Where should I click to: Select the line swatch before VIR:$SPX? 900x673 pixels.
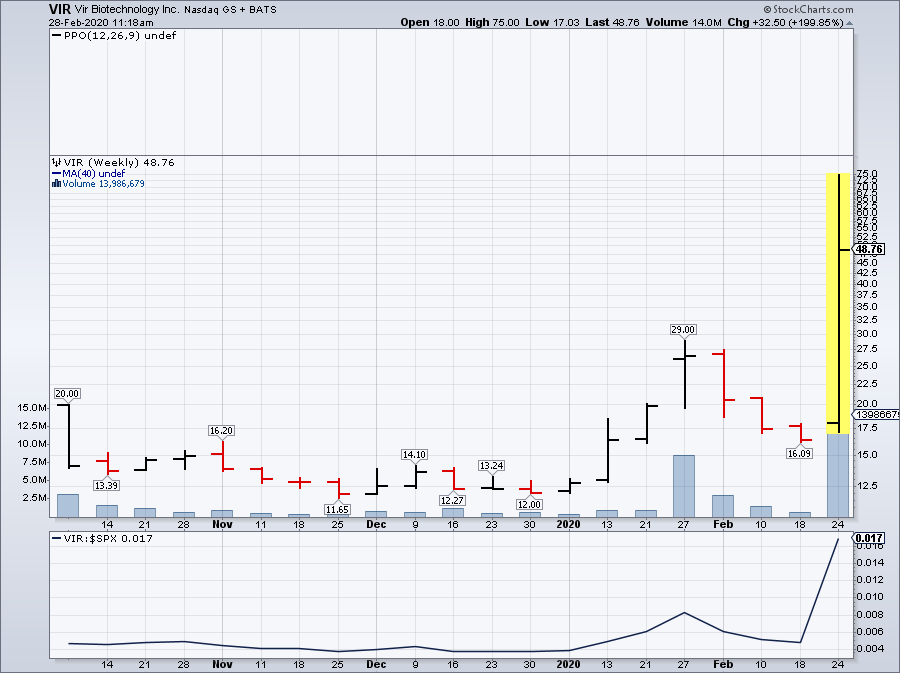tap(56, 539)
